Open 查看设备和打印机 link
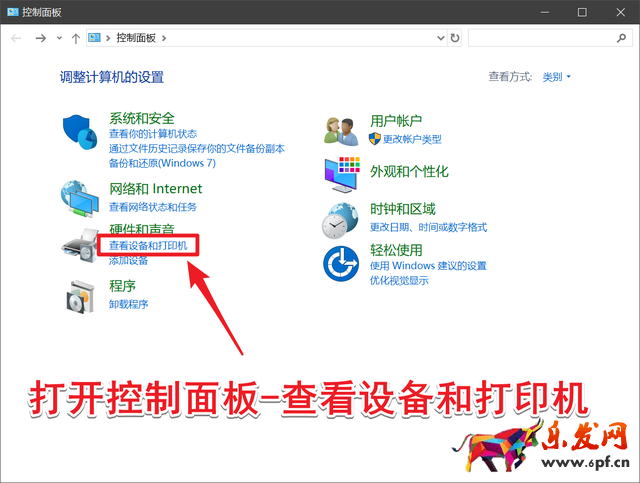The height and width of the screenshot is (483, 640). pyautogui.click(x=154, y=245)
